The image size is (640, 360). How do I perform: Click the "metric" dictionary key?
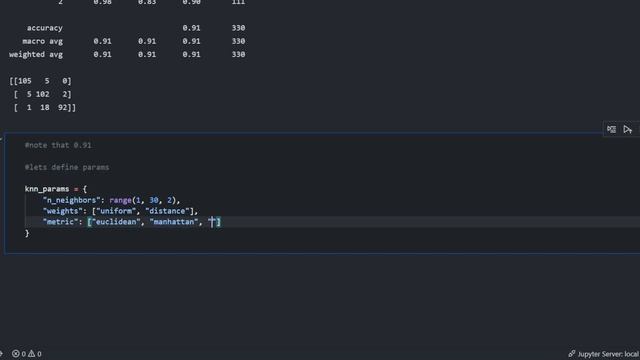pyautogui.click(x=60, y=222)
